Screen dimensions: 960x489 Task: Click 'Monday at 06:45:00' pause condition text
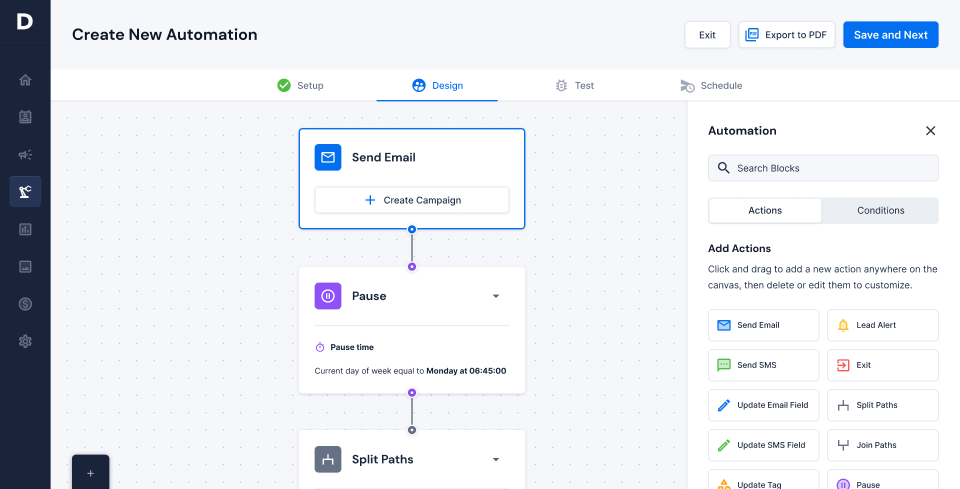(467, 371)
